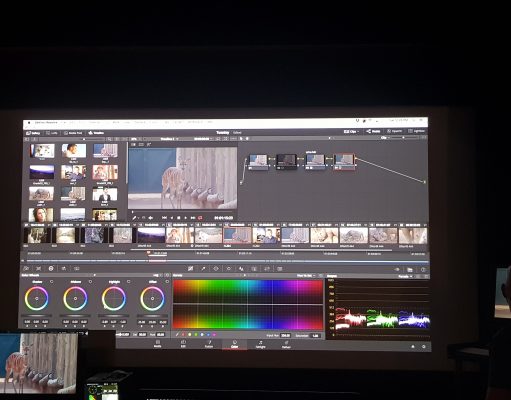Screen dimensions: 511x400
Task: Open the Gallery panel button
Action: point(34,133)
